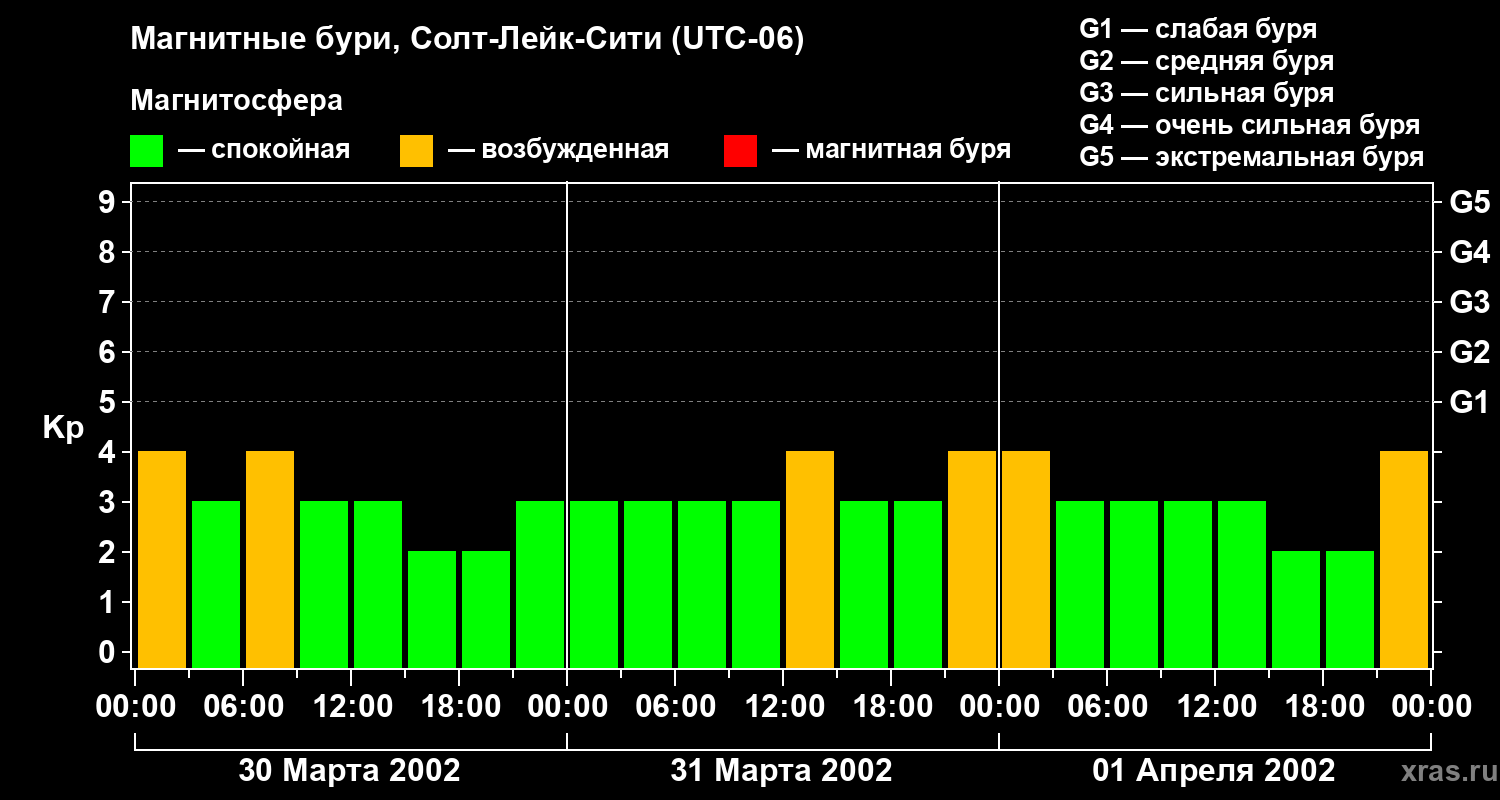Click the 'G2' tick label on right axis

(x=1470, y=353)
